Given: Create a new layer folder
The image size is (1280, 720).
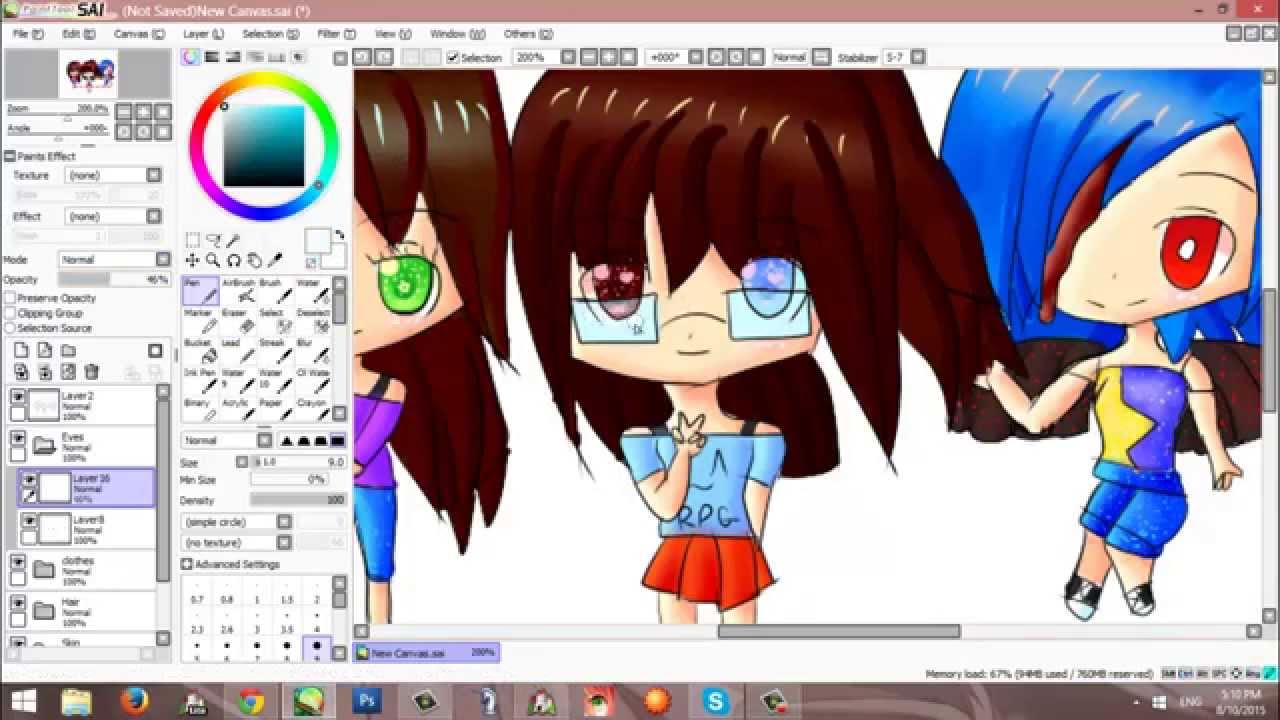Looking at the screenshot, I should (x=68, y=350).
